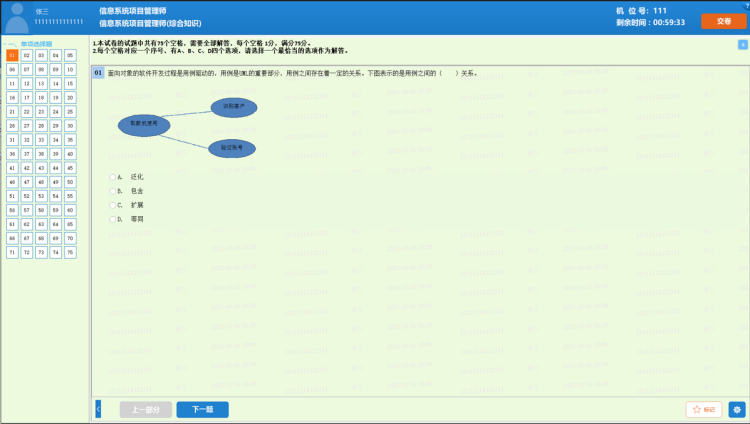Select answer option A 泛化

[114, 176]
